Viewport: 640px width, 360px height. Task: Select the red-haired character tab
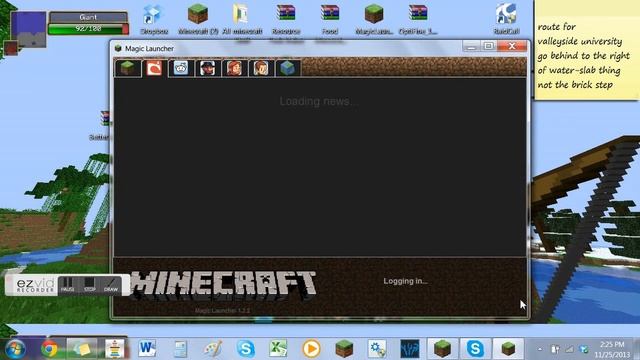pos(234,68)
